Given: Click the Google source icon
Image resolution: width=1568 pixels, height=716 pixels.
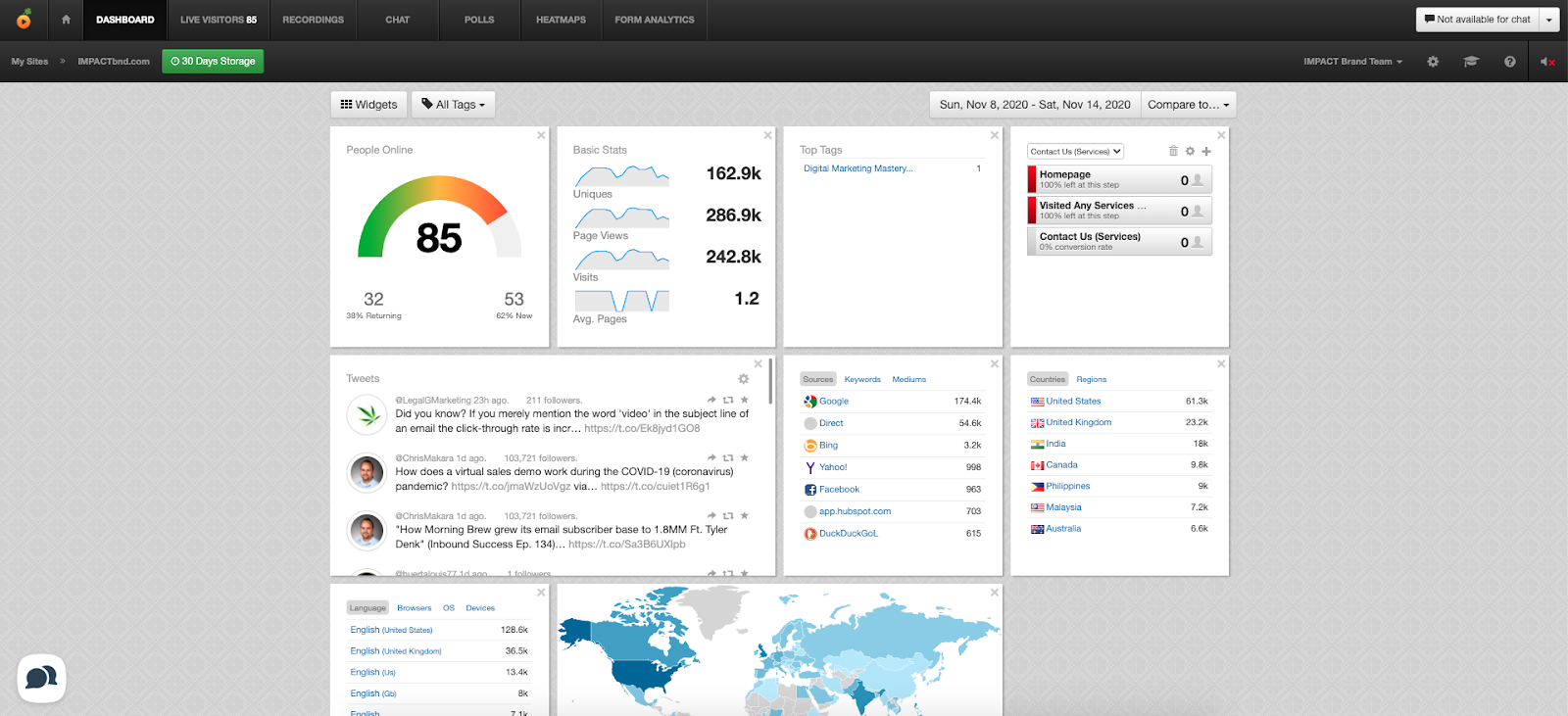Looking at the screenshot, I should (810, 402).
